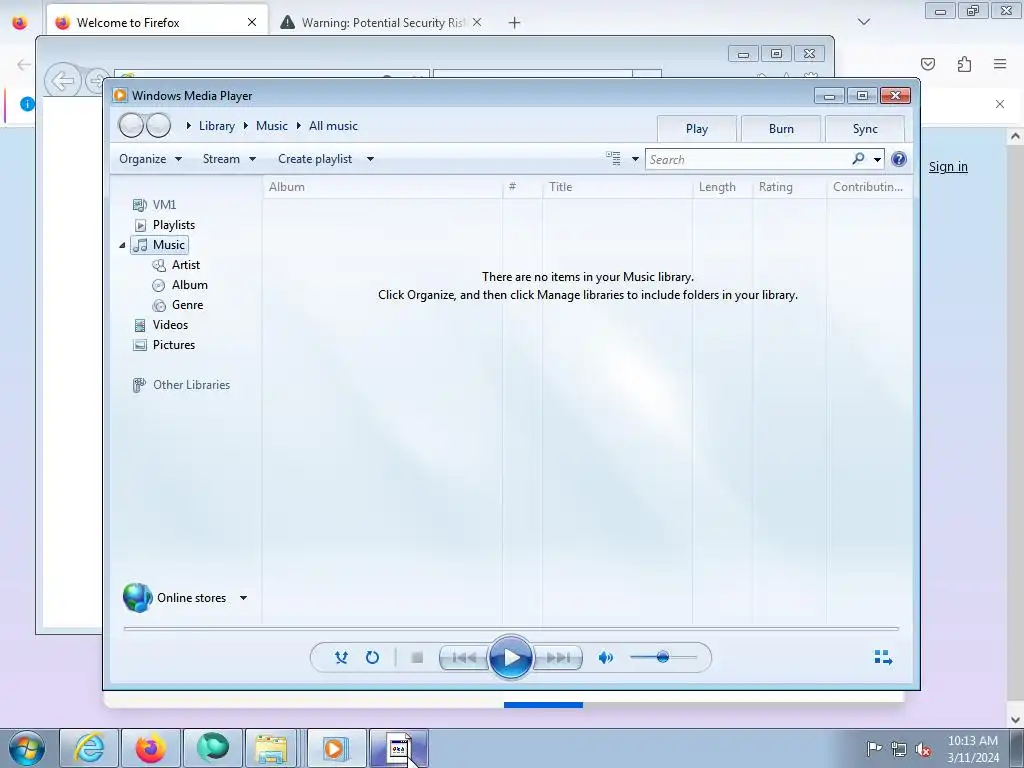Switch to the Sync tab
The image size is (1024, 768).
[865, 129]
